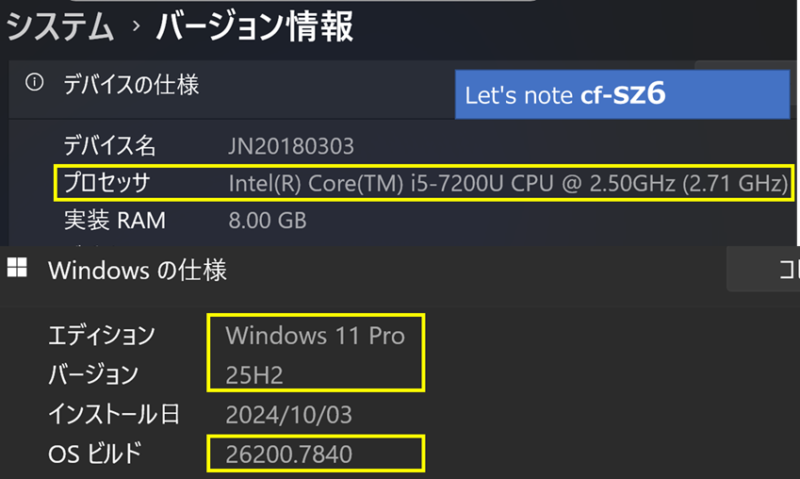
Task: Select the 8.00 GB RAM value
Action: [x=267, y=219]
